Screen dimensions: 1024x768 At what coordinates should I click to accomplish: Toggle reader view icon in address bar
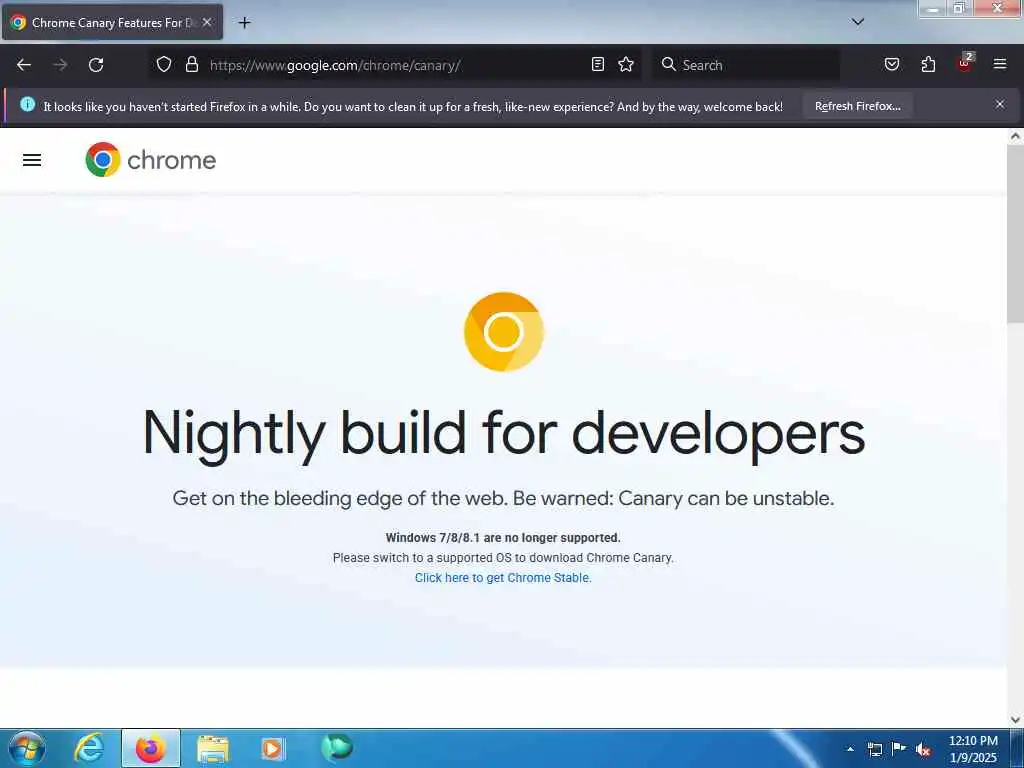pyautogui.click(x=598, y=64)
